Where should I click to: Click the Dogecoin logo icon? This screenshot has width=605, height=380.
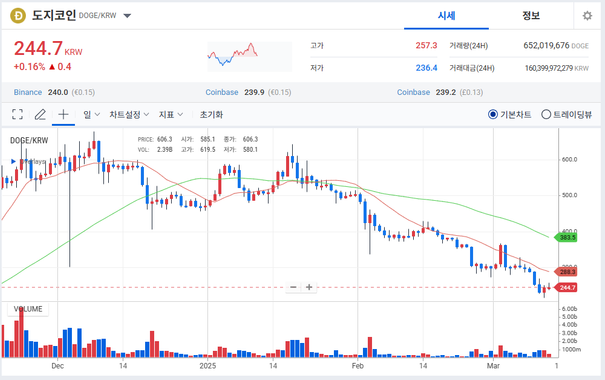(x=18, y=16)
